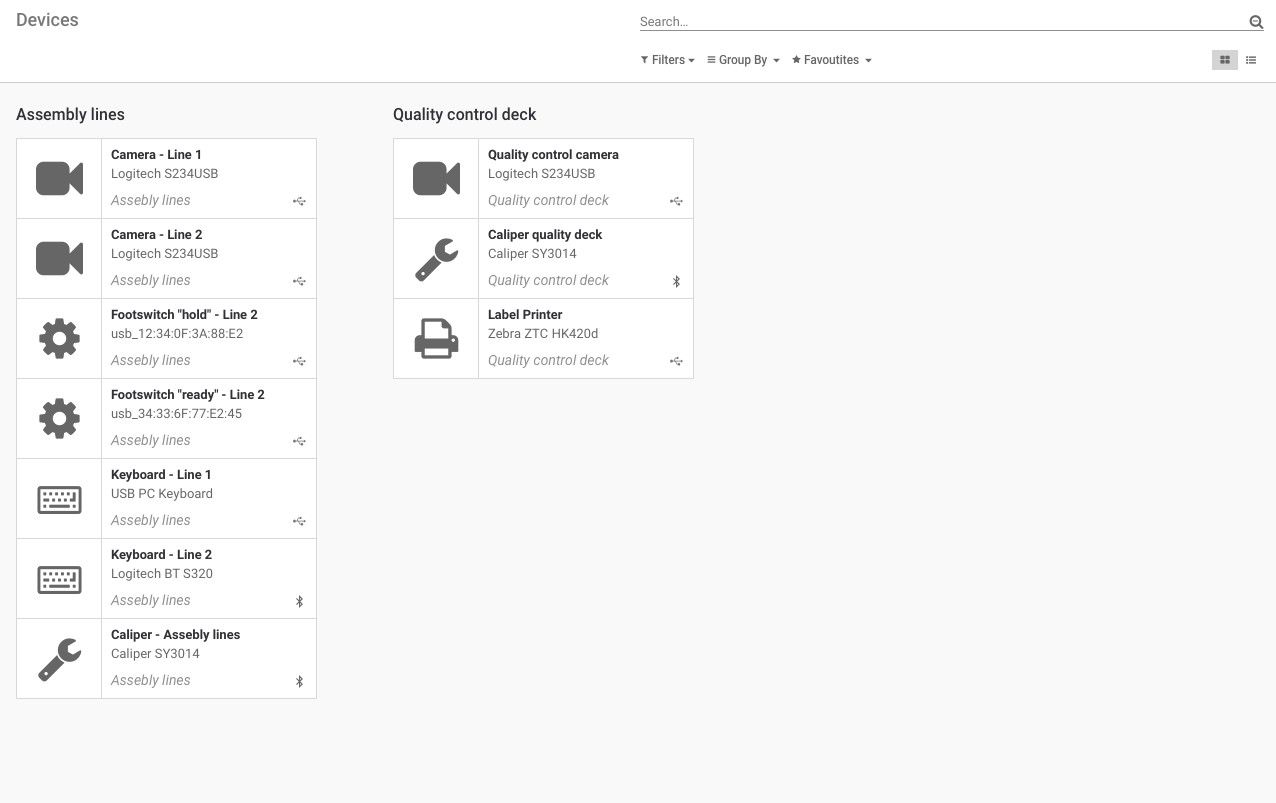Open the Favourites dropdown menu
1276x803 pixels.
pos(831,60)
